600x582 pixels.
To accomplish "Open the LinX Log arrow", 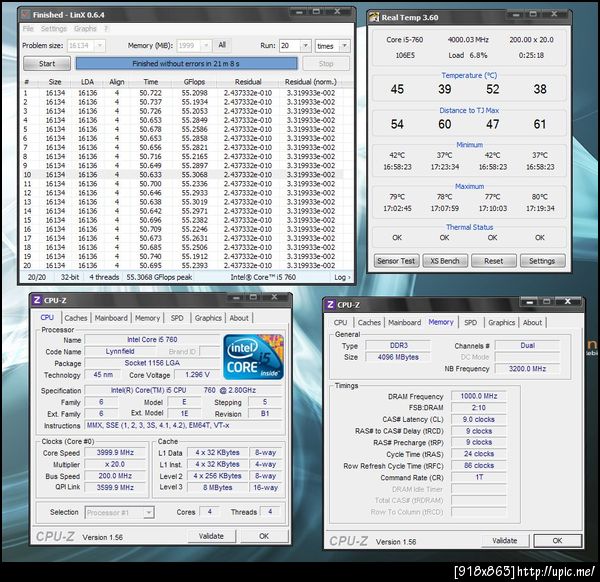I will point(342,277).
